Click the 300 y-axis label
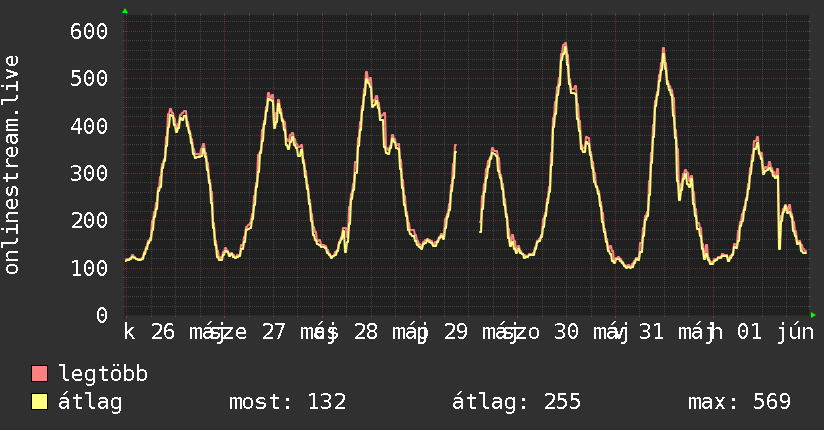Screen dimensions: 824x430 click(x=89, y=173)
